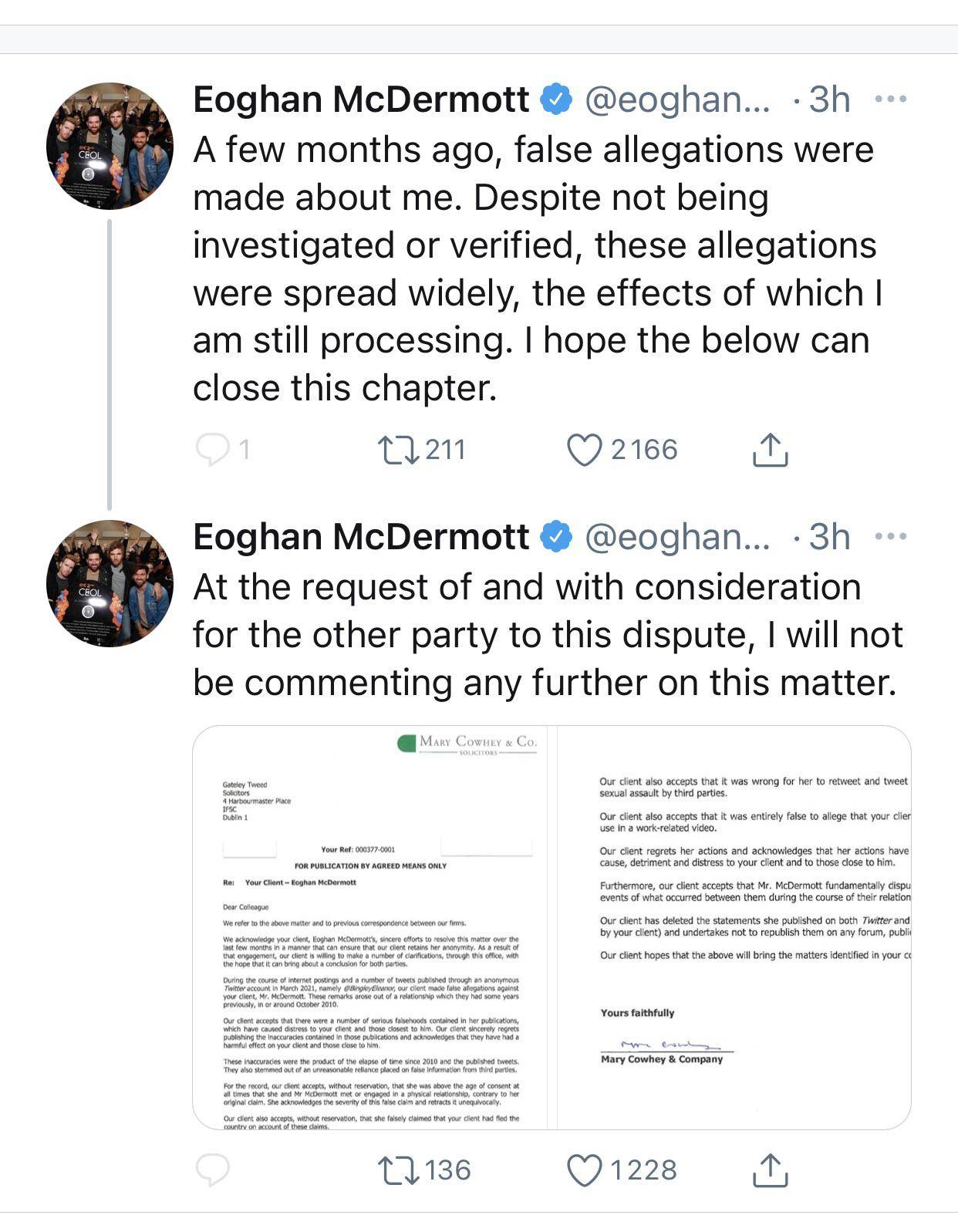Reply to the first tweet

click(x=213, y=450)
